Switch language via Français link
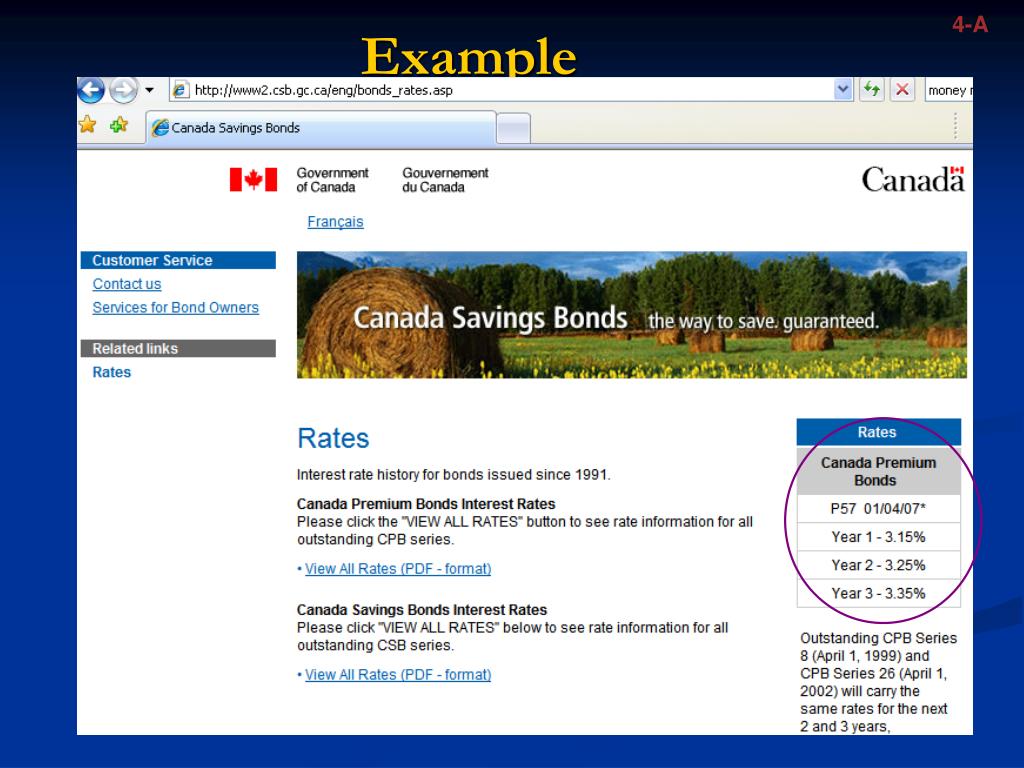Viewport: 1024px width, 768px height. click(335, 222)
